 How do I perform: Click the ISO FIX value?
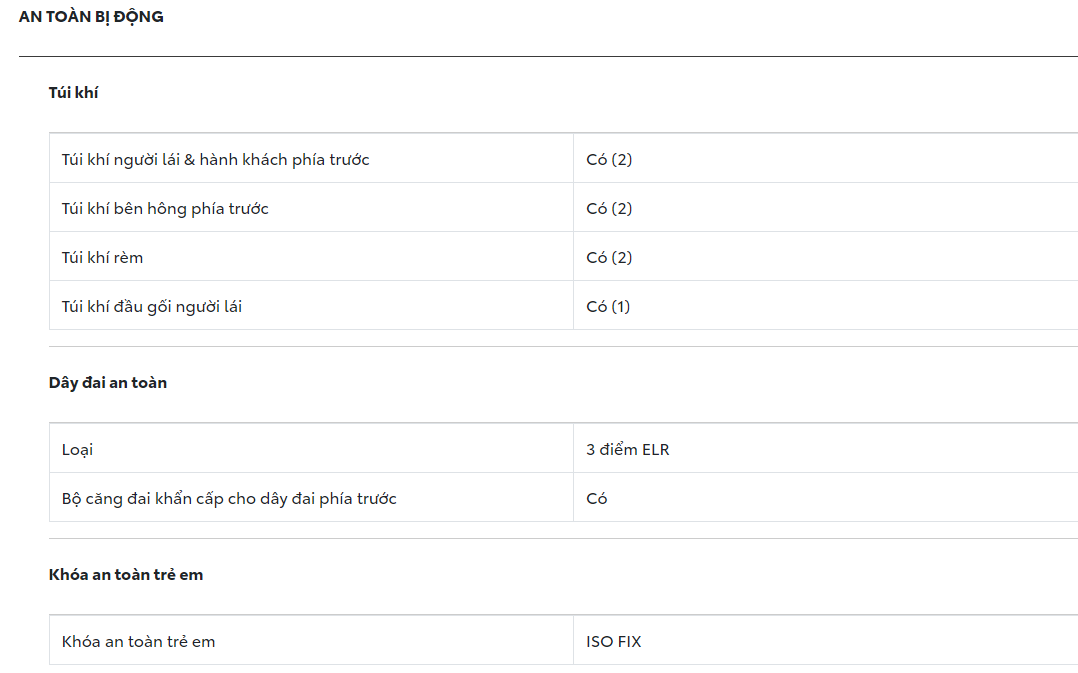click(x=614, y=642)
